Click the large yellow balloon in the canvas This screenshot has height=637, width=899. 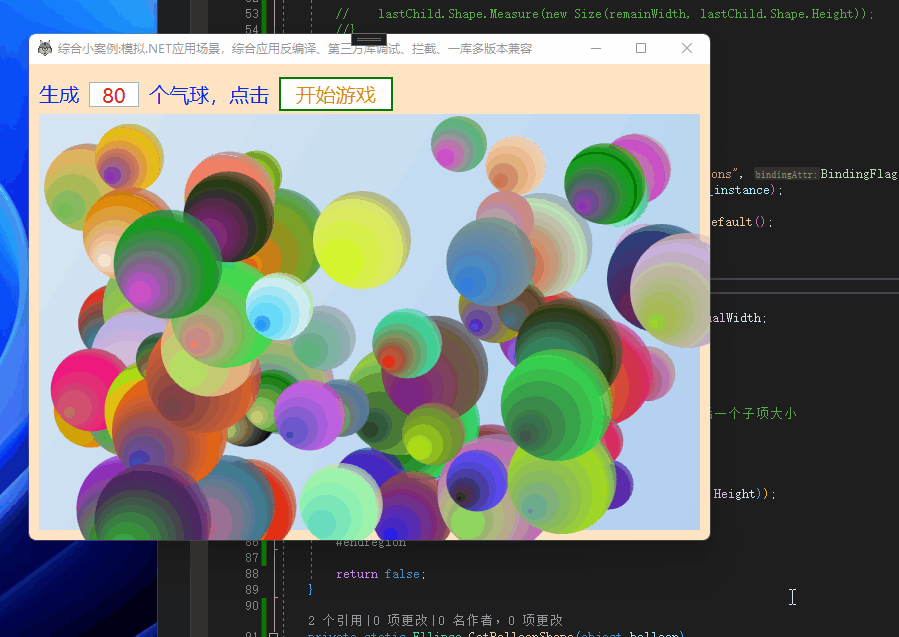click(x=361, y=240)
